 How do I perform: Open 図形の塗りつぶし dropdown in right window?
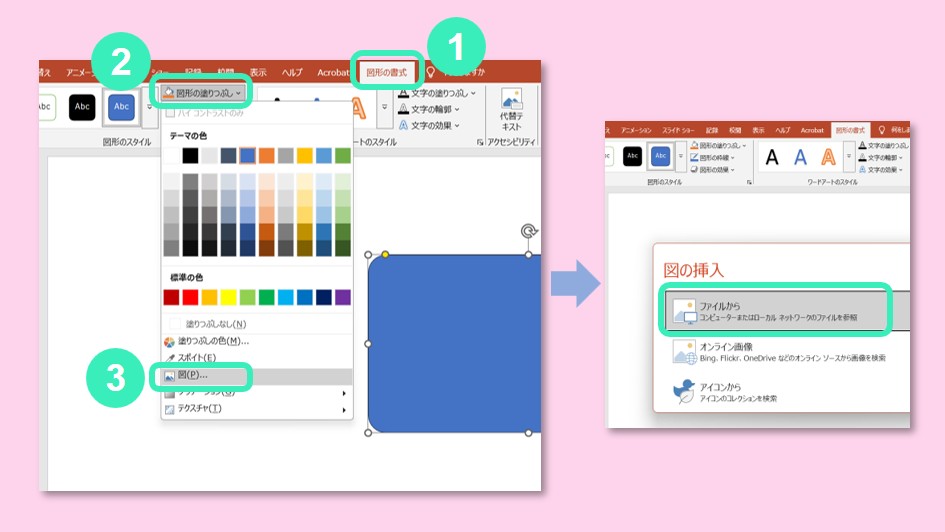pyautogui.click(x=718, y=145)
